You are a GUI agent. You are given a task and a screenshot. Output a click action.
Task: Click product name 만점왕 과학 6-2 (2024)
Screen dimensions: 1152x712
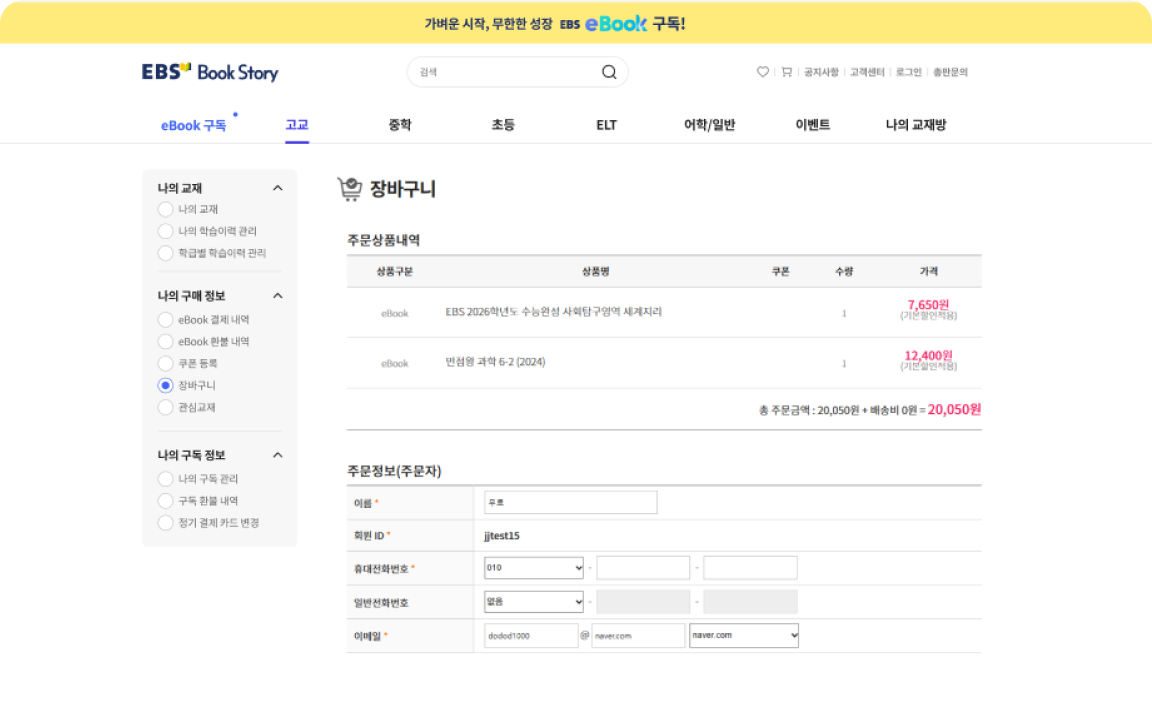tap(495, 362)
